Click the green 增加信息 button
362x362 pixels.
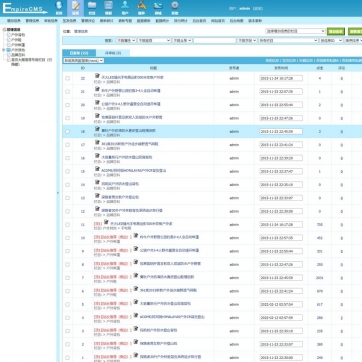coord(336,31)
